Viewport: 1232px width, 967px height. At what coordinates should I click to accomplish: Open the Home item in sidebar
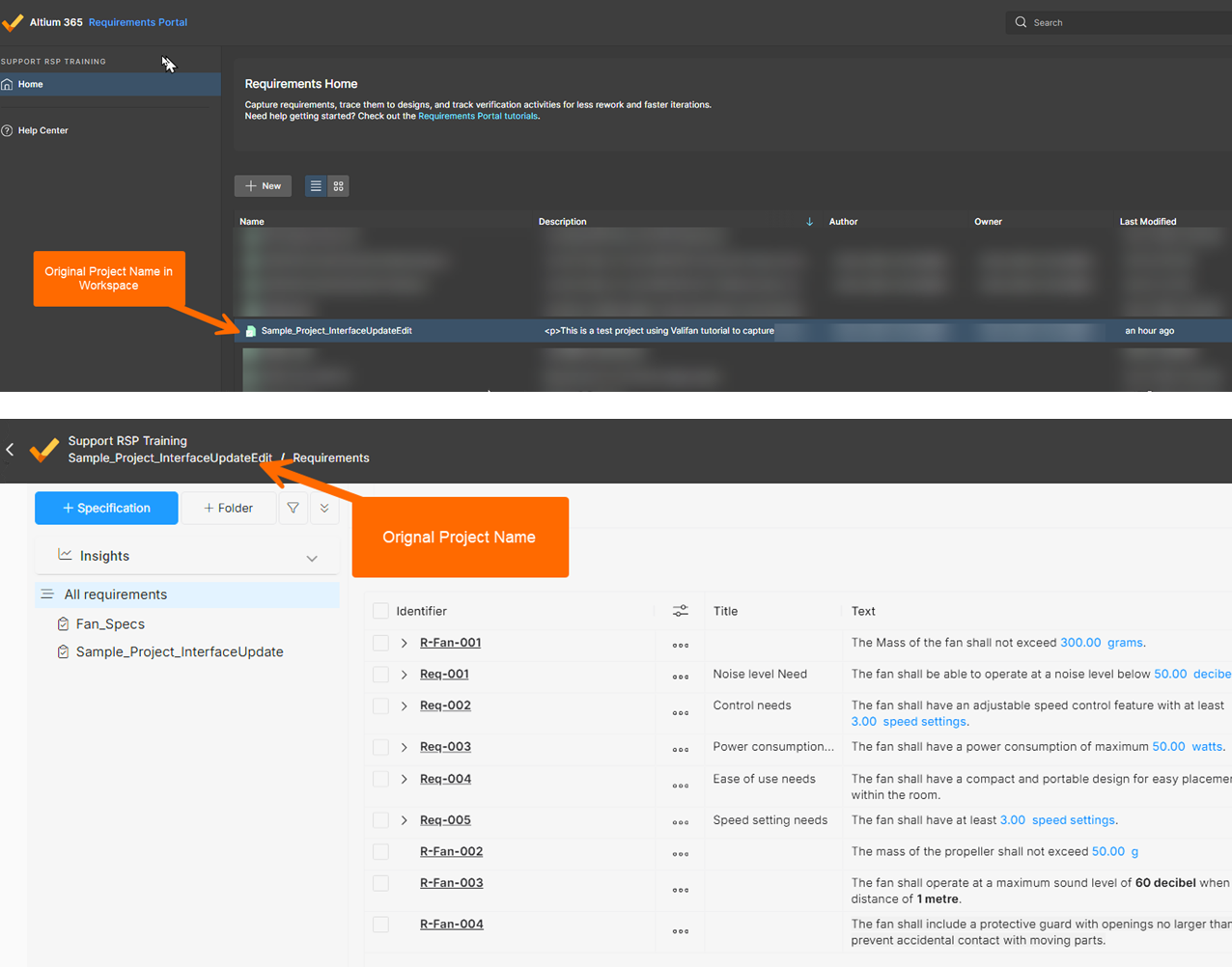110,84
